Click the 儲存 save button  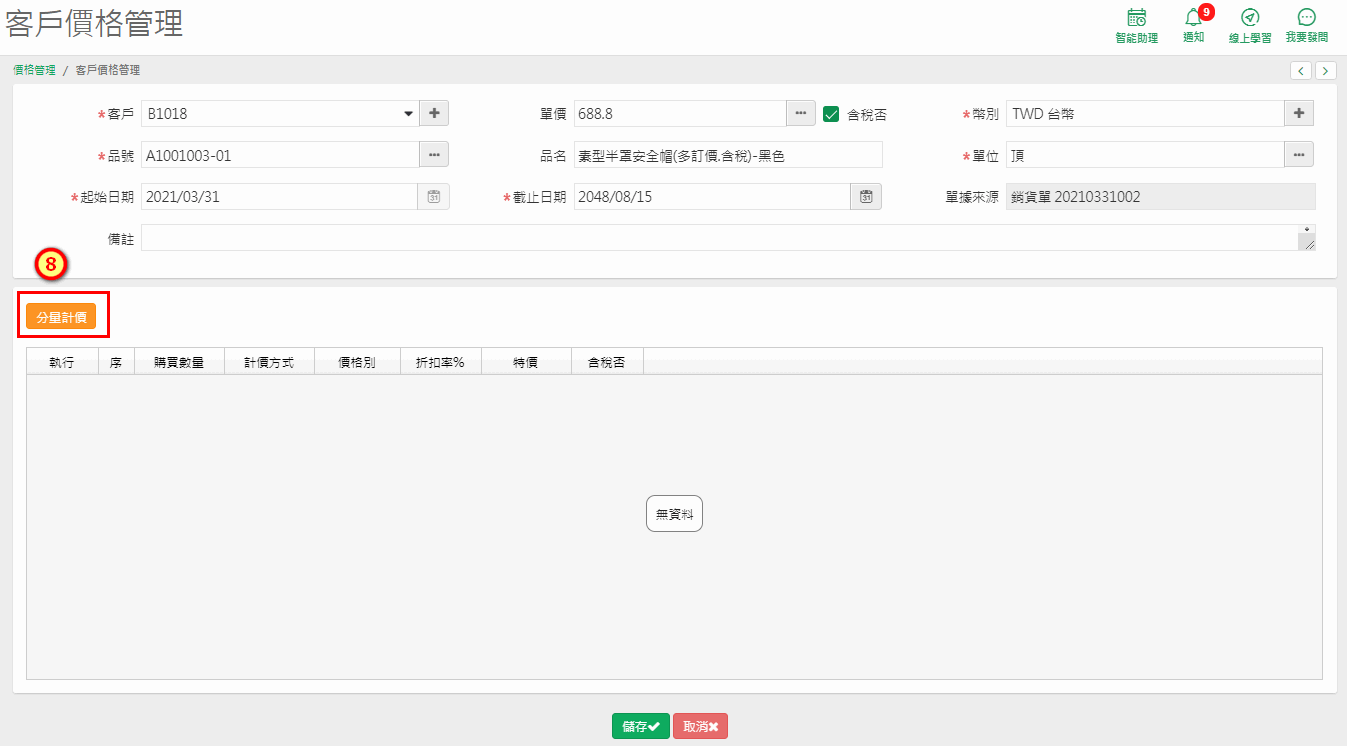point(641,726)
